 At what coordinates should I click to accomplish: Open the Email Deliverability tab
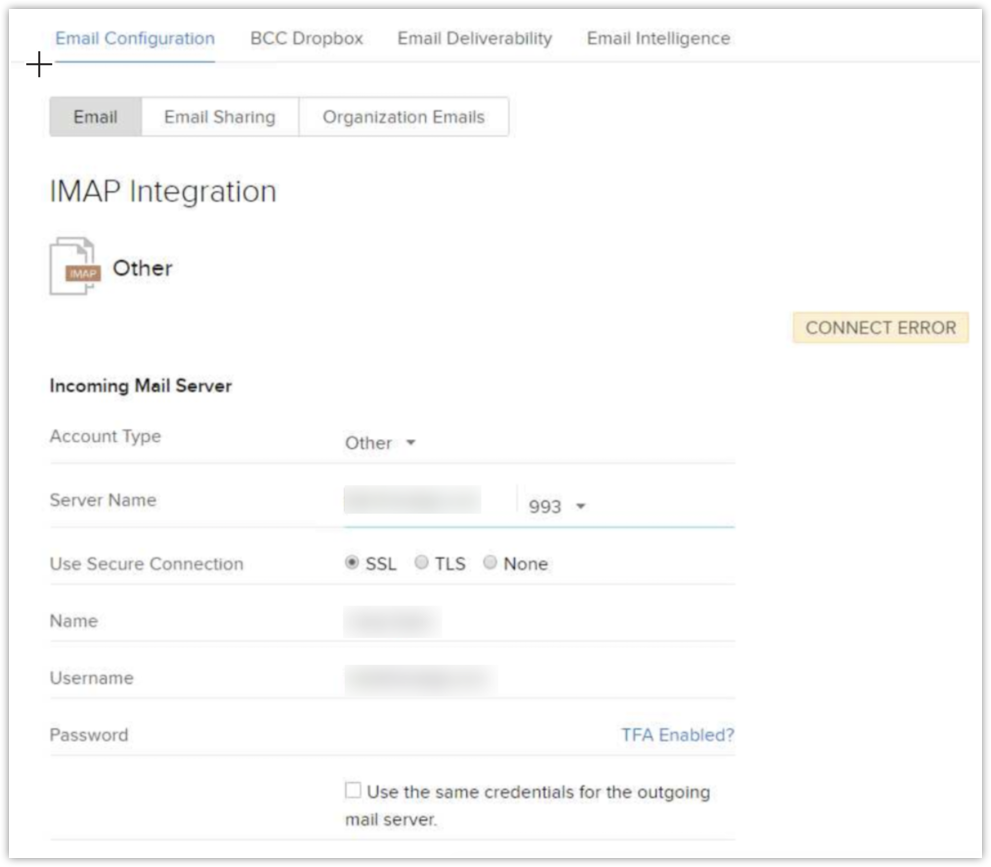point(474,39)
